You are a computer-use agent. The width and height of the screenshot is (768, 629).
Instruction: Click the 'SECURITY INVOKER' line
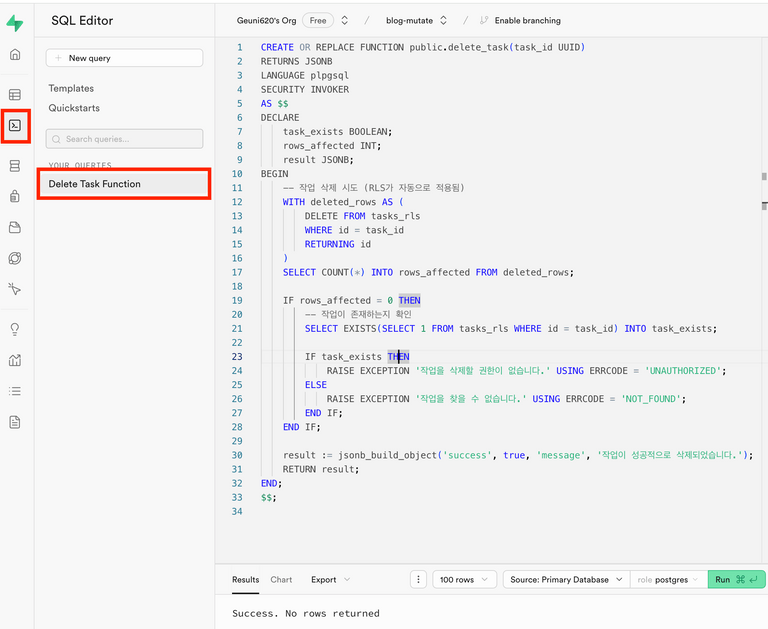(305, 89)
